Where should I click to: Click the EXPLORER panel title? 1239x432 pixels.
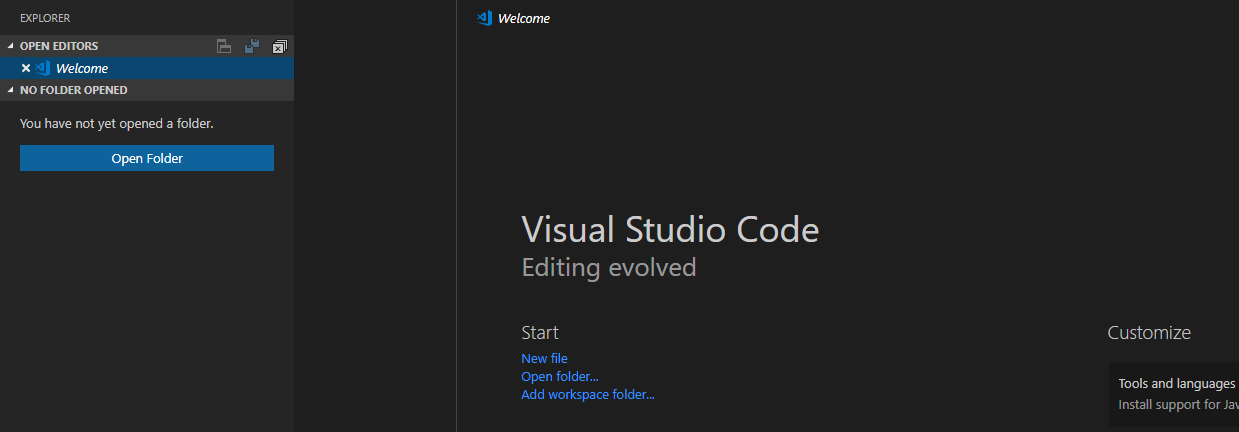[x=45, y=18]
